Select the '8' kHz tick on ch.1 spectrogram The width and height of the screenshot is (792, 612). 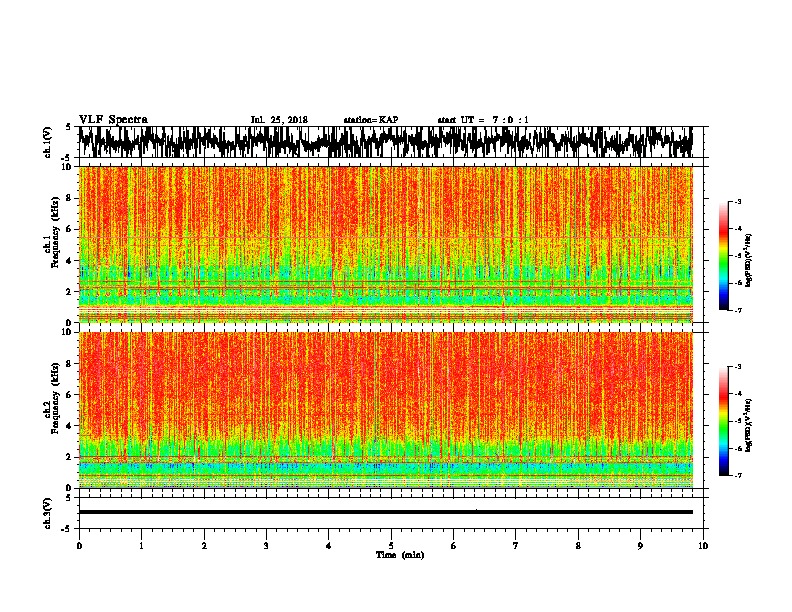(70, 198)
